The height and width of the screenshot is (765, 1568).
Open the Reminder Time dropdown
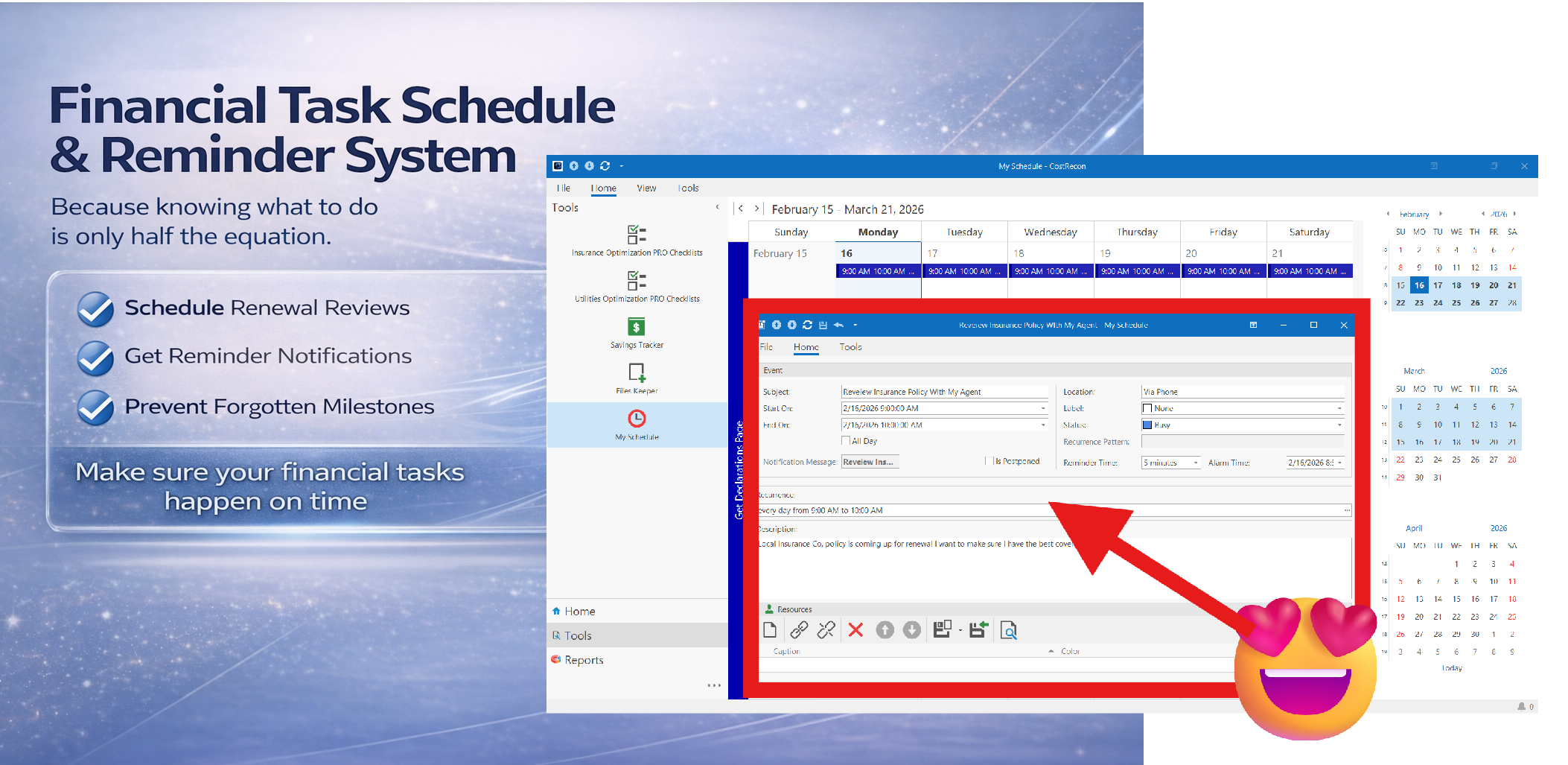pyautogui.click(x=1196, y=463)
